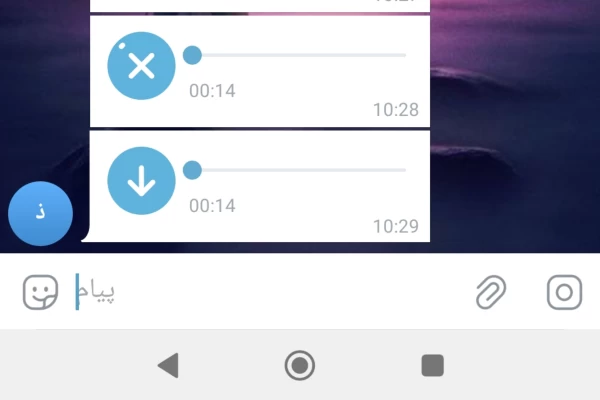The width and height of the screenshot is (600, 400).
Task: Cancel the 10:28 voice message download
Action: (x=141, y=66)
